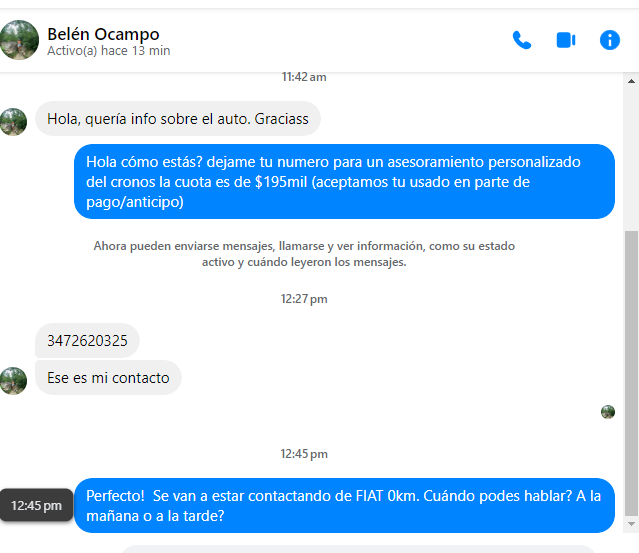Click the 12:45 pm timestamp tooltip
Screen dimensions: 639x553
click(36, 505)
